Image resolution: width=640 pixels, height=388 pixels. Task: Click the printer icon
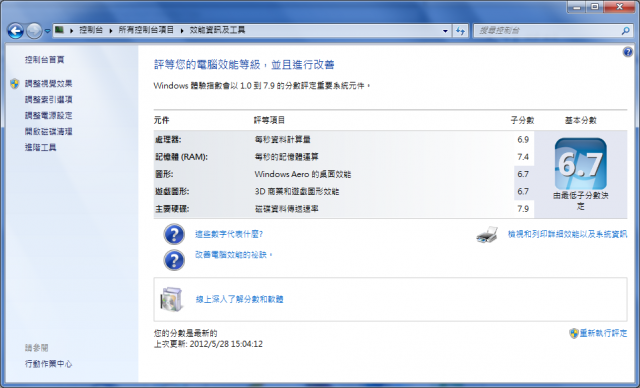487,235
